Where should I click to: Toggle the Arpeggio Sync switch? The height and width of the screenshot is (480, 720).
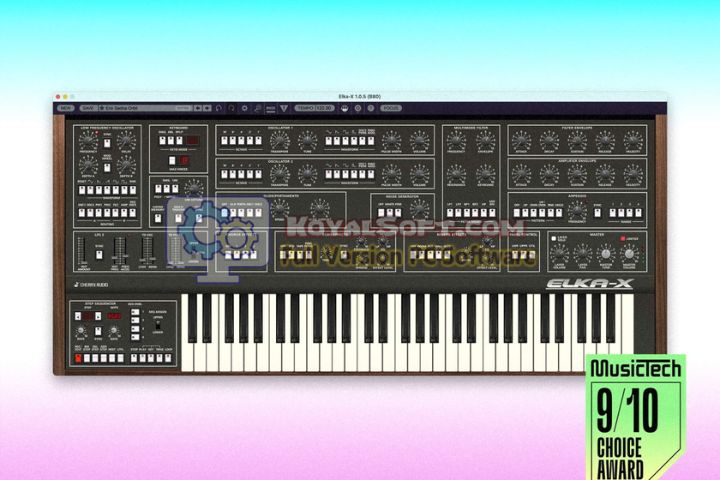[x=597, y=213]
